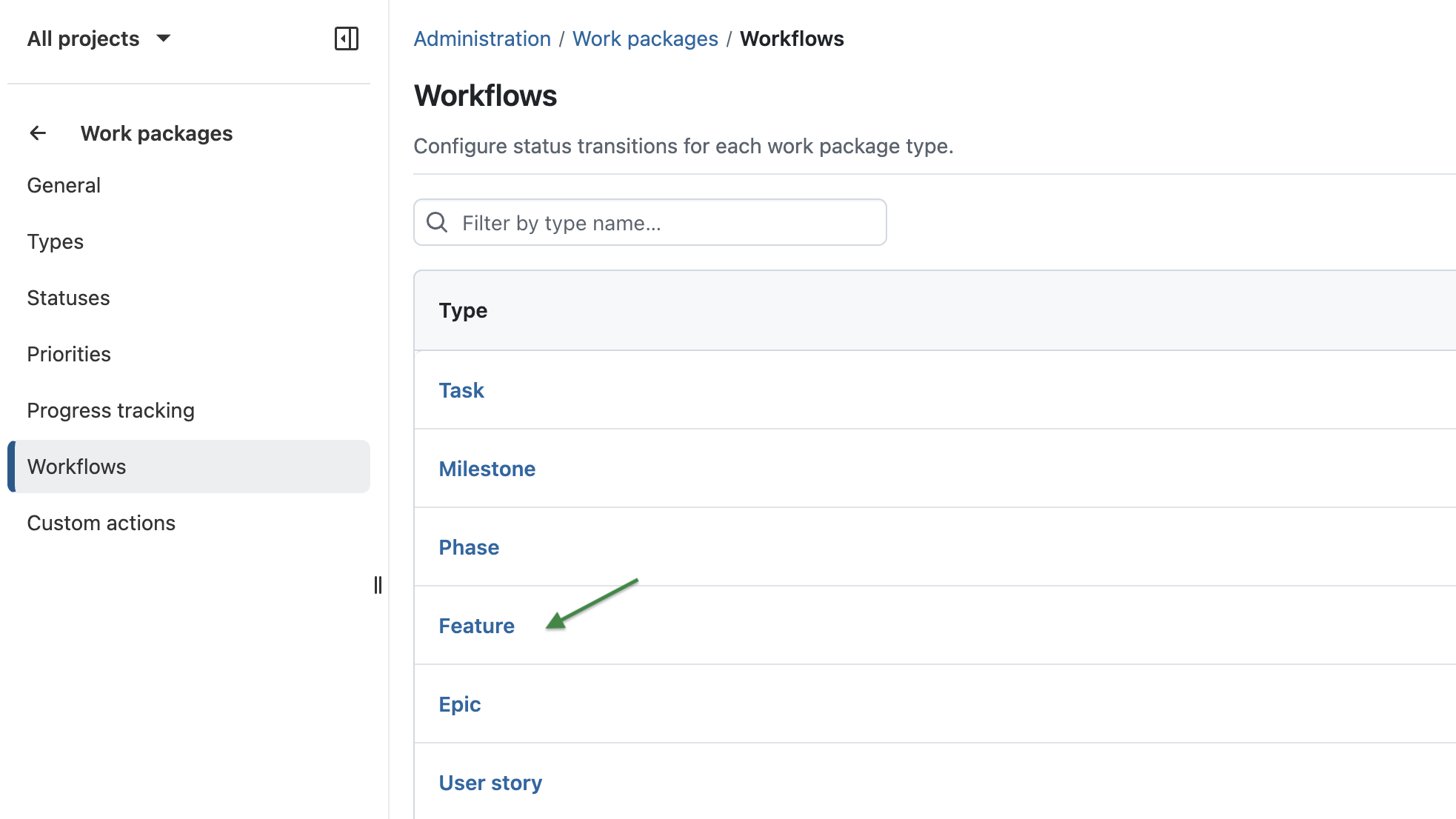
Task: Navigate to Administration via breadcrumb
Action: click(x=481, y=39)
